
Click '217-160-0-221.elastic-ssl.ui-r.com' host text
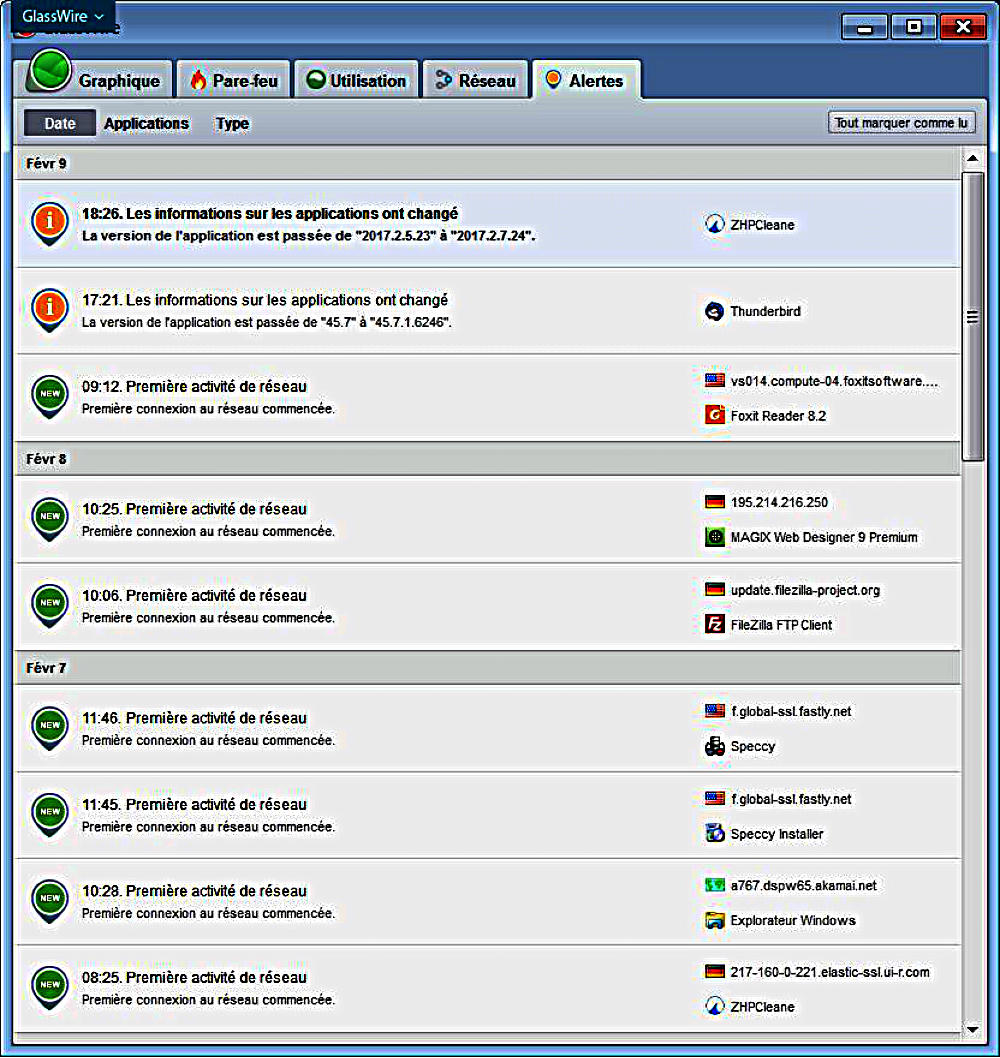830,972
